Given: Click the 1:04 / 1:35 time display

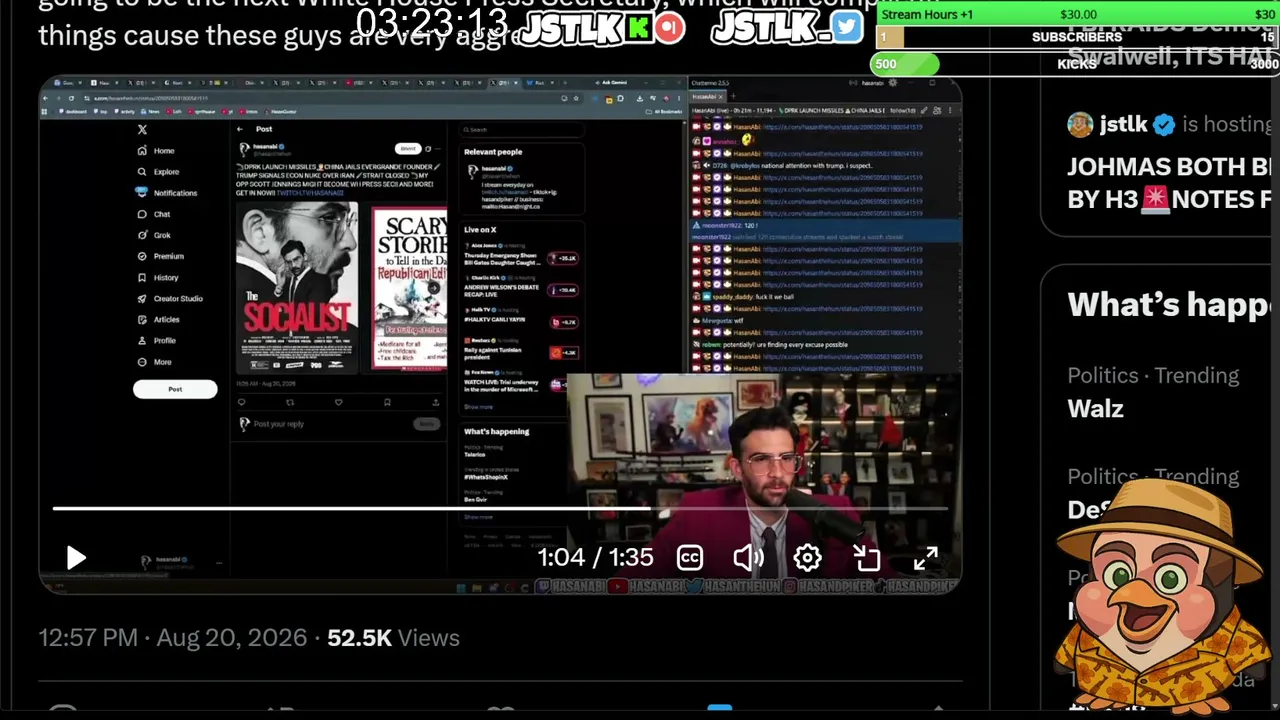Looking at the screenshot, I should click(x=596, y=558).
